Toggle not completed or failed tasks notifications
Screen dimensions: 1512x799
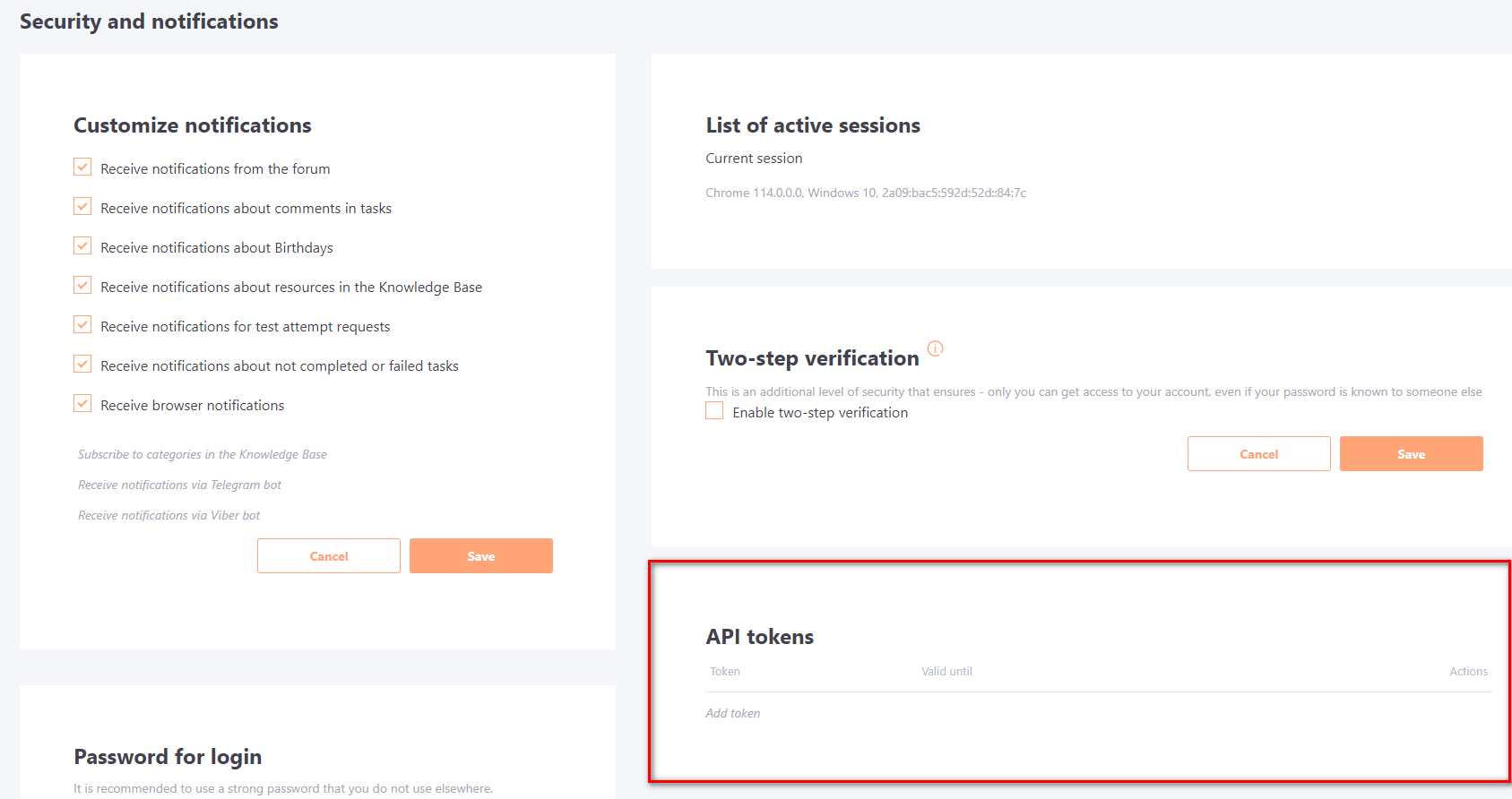coord(82,365)
